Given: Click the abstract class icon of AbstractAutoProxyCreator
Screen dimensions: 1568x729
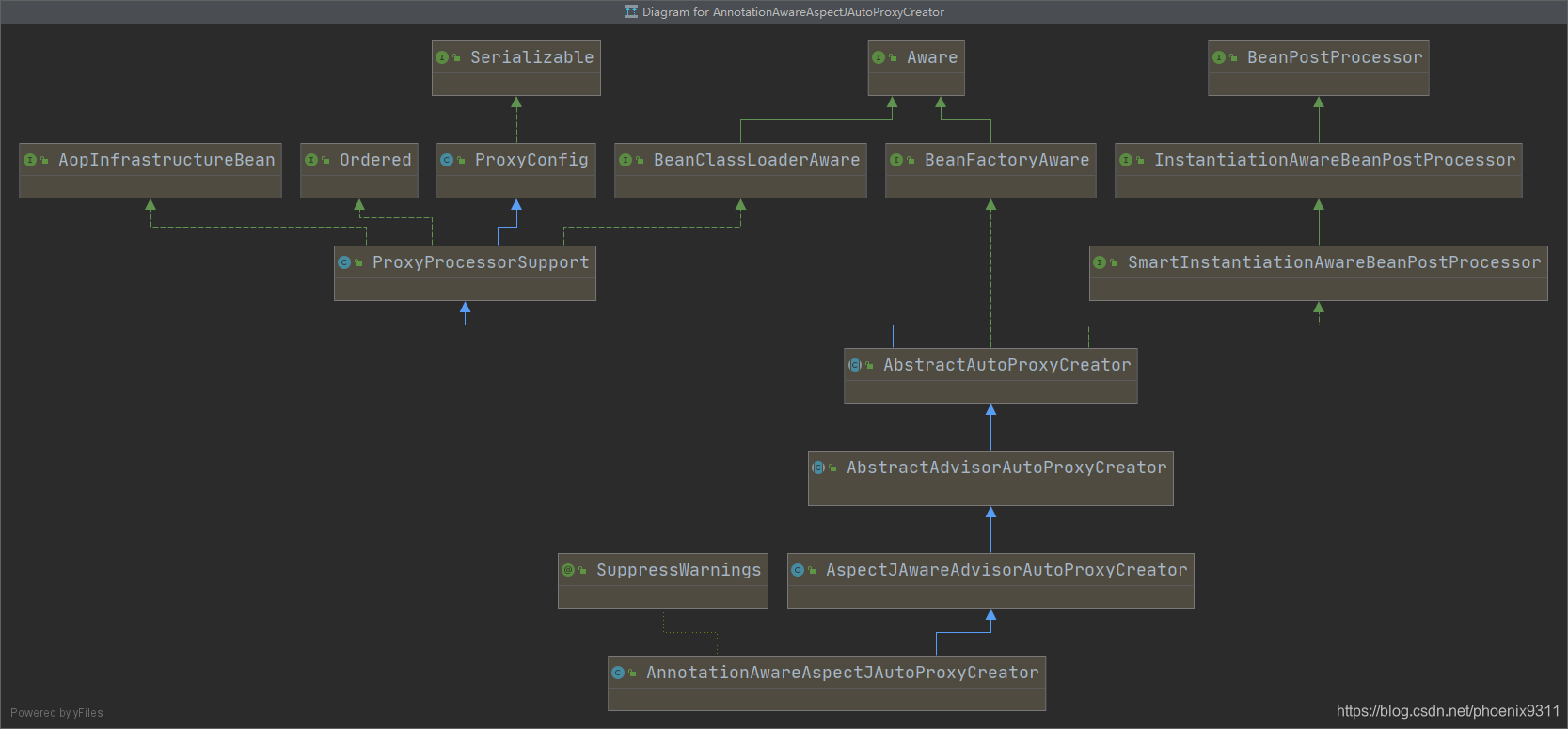Looking at the screenshot, I should [x=855, y=365].
